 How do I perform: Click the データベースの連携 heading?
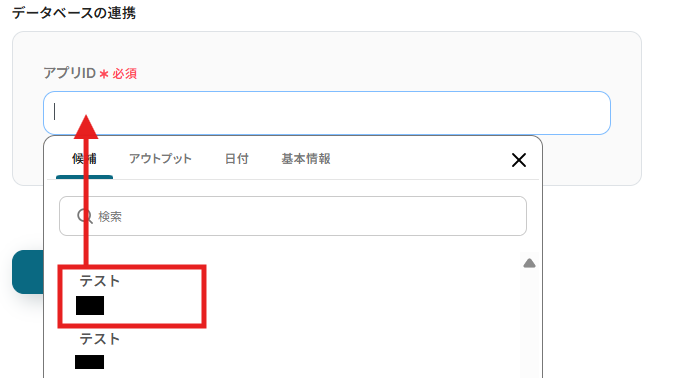point(74,13)
